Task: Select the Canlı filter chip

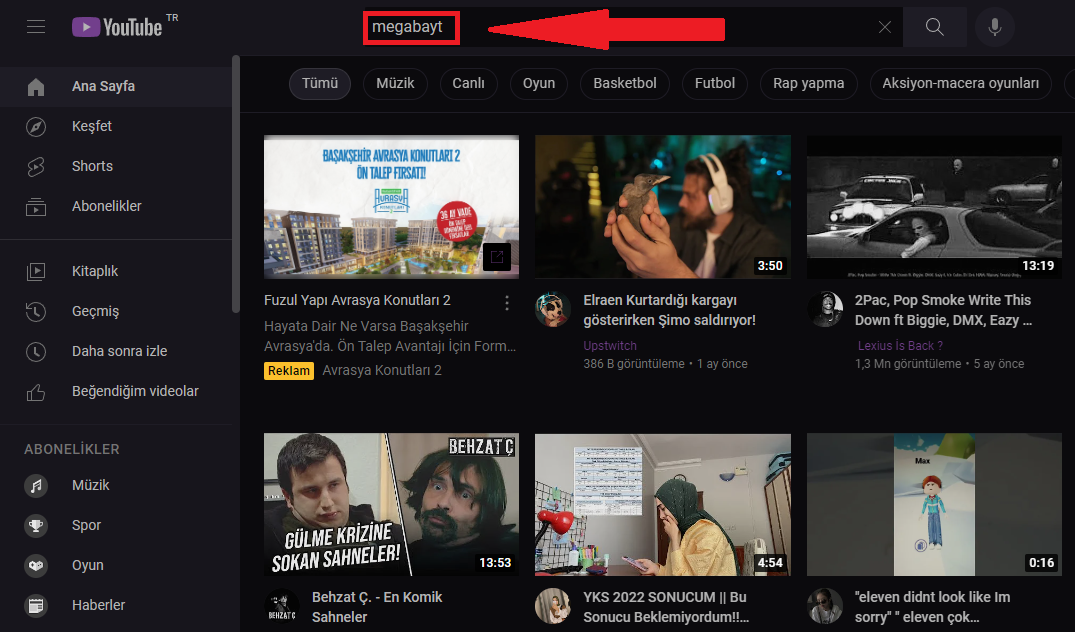Action: coord(468,83)
